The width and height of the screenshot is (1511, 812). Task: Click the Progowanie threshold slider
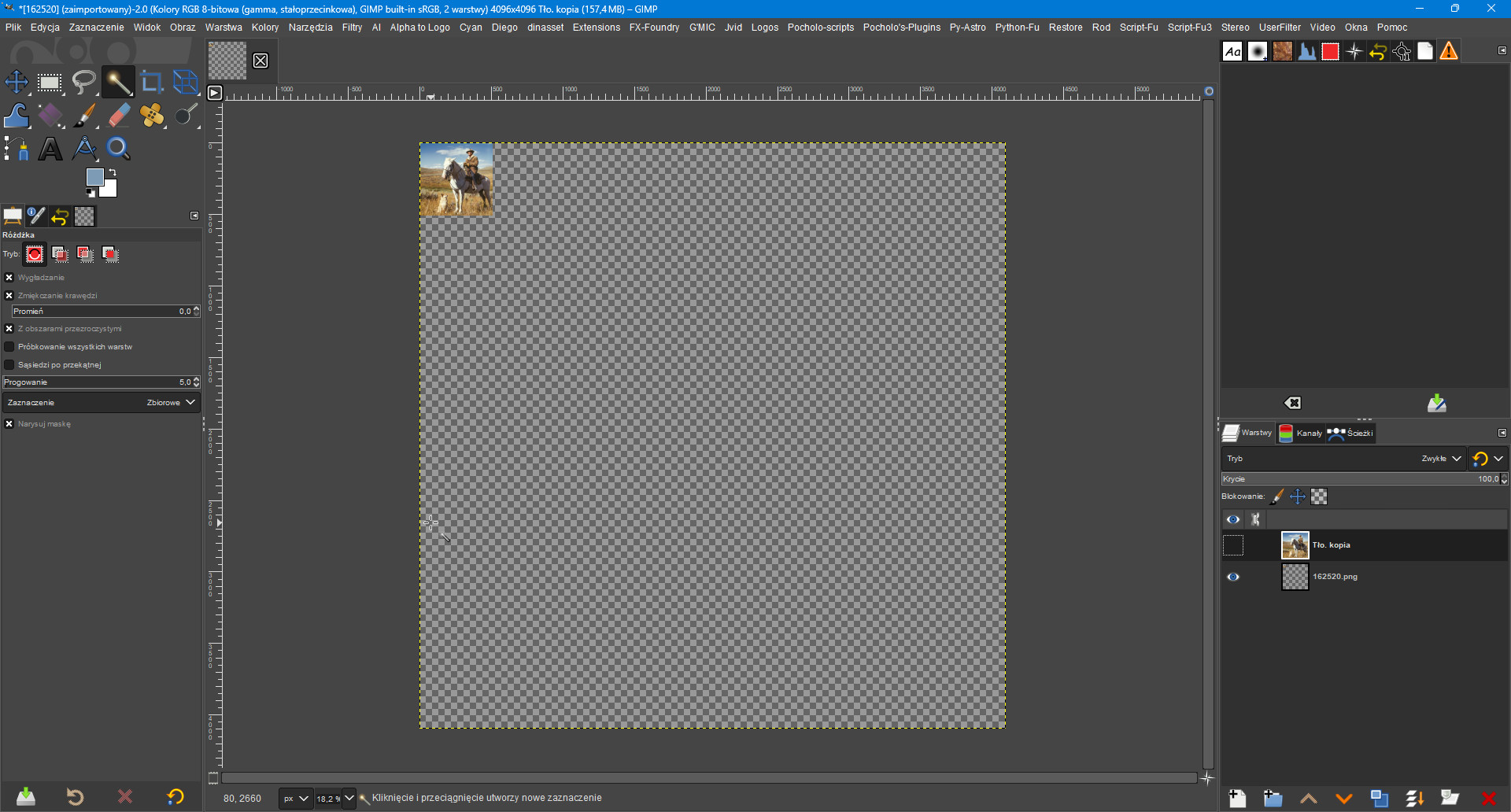point(94,382)
